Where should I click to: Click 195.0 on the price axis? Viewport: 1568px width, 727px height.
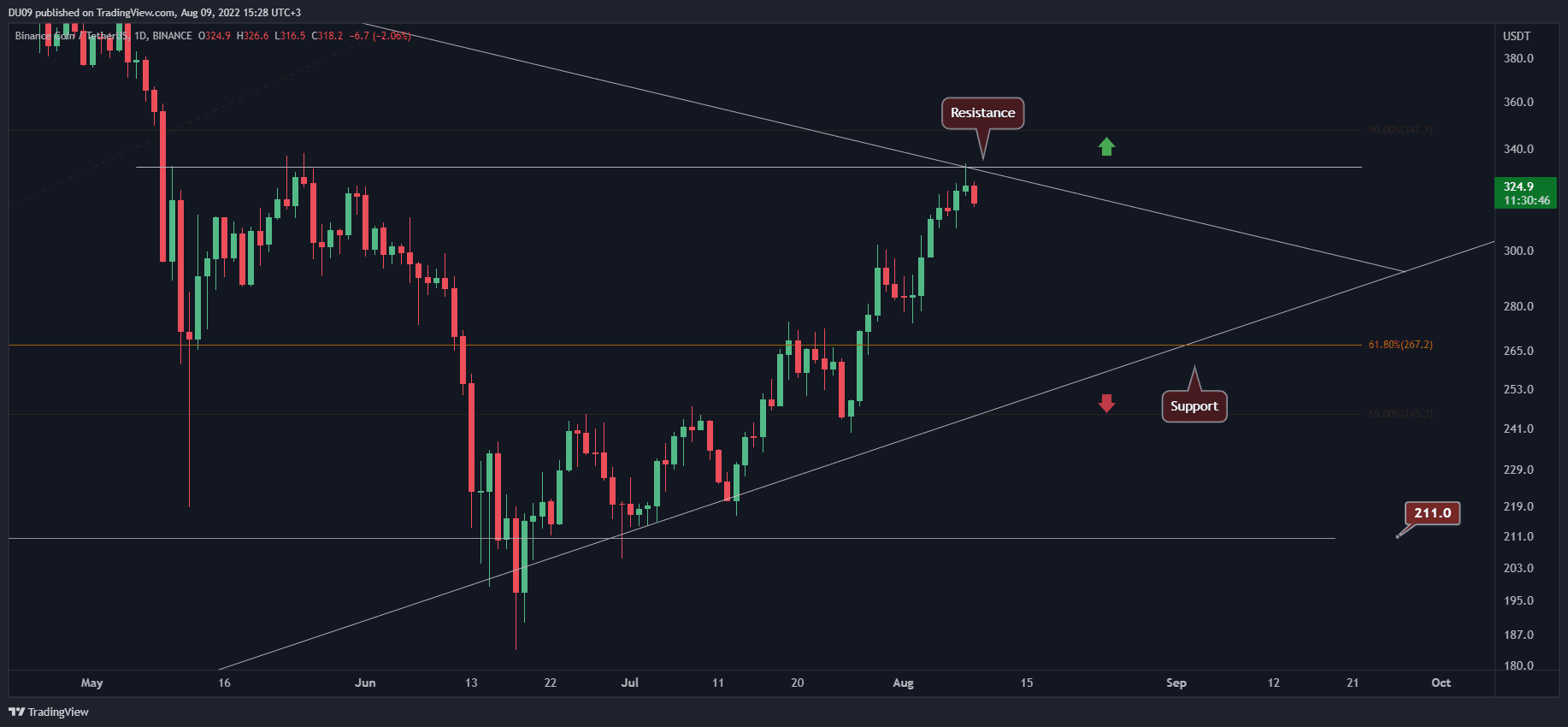click(1518, 600)
